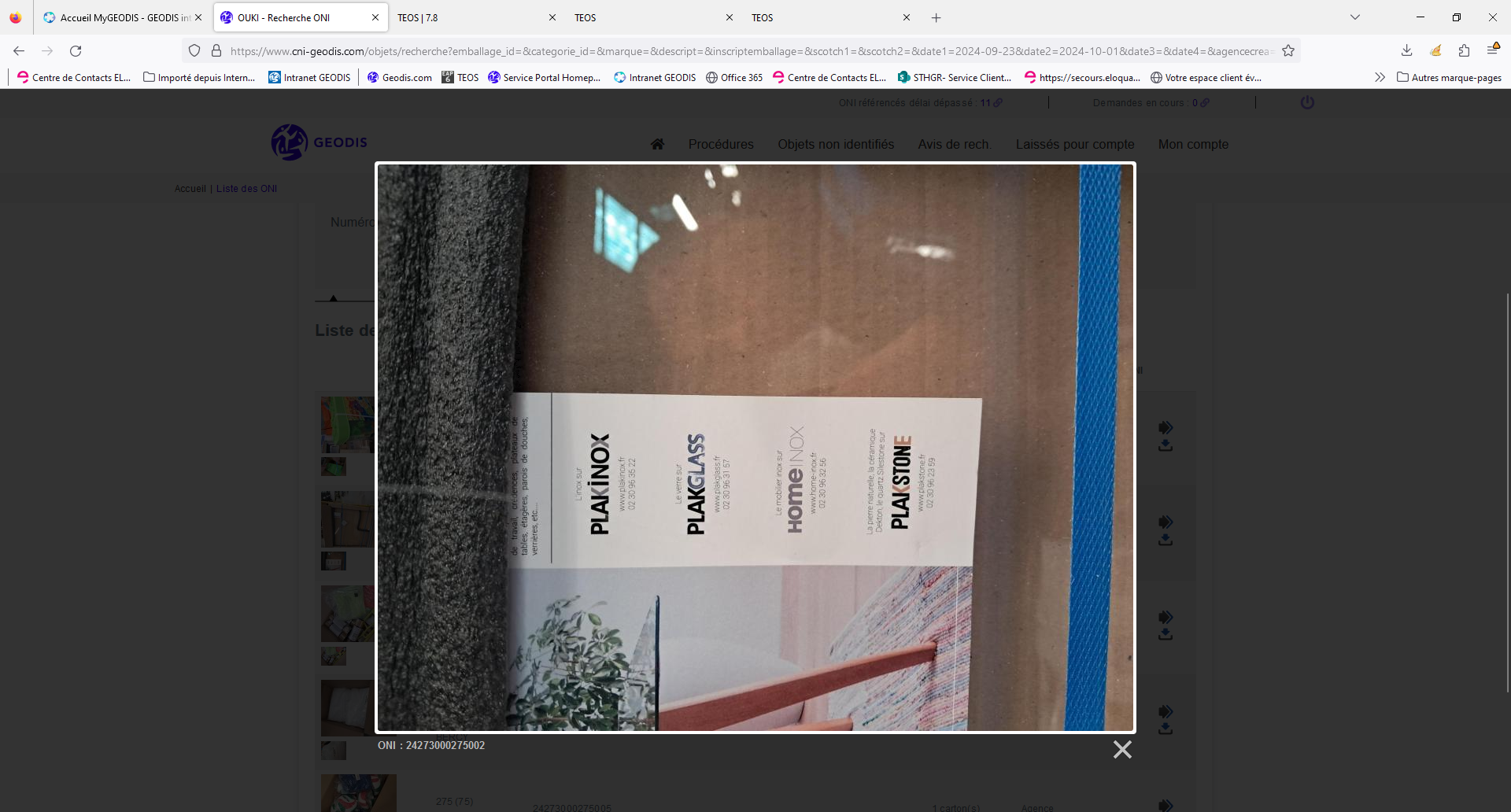Open Objets non identifiés menu

click(836, 144)
